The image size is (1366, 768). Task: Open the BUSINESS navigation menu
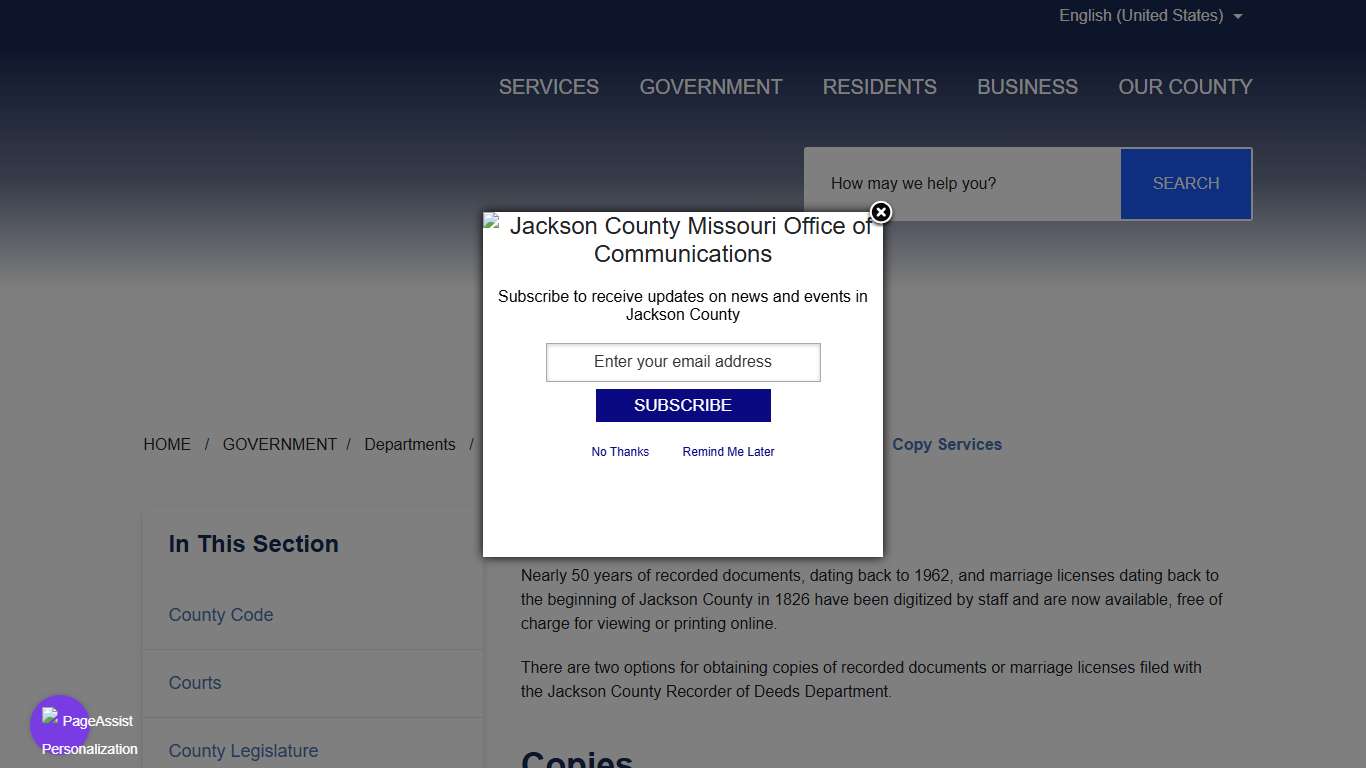[1027, 87]
